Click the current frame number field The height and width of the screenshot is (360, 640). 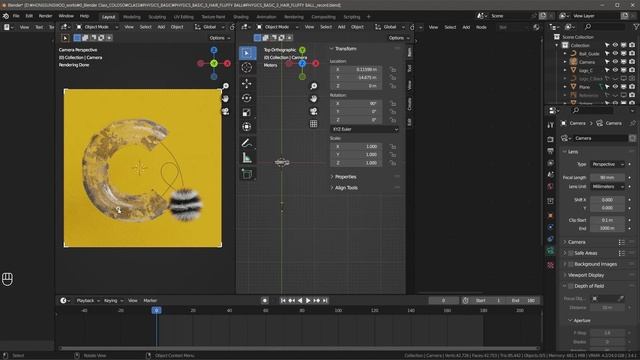443,300
